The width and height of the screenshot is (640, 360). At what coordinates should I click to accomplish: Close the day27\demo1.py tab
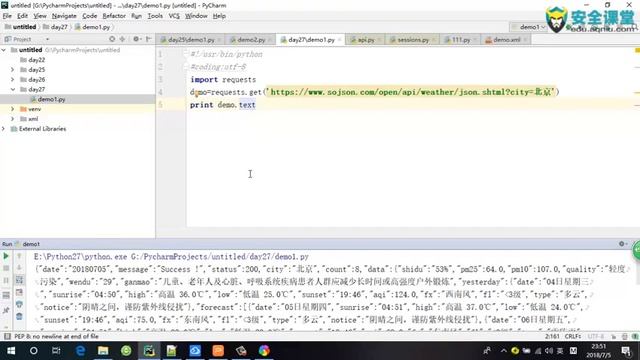pyautogui.click(x=340, y=40)
